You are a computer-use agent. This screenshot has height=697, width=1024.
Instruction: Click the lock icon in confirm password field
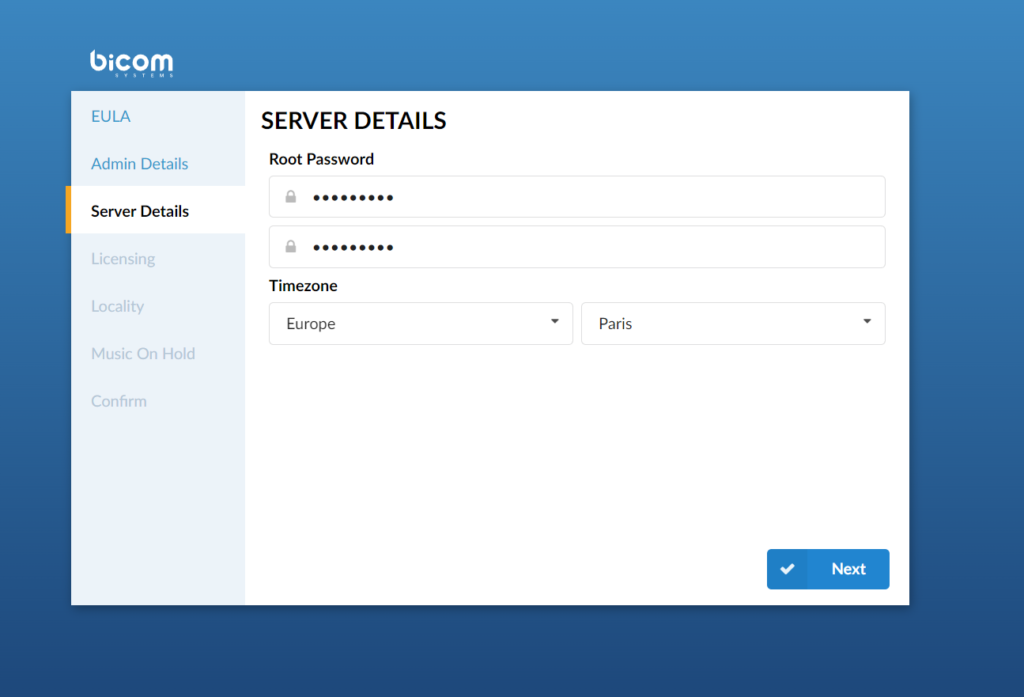coord(290,246)
